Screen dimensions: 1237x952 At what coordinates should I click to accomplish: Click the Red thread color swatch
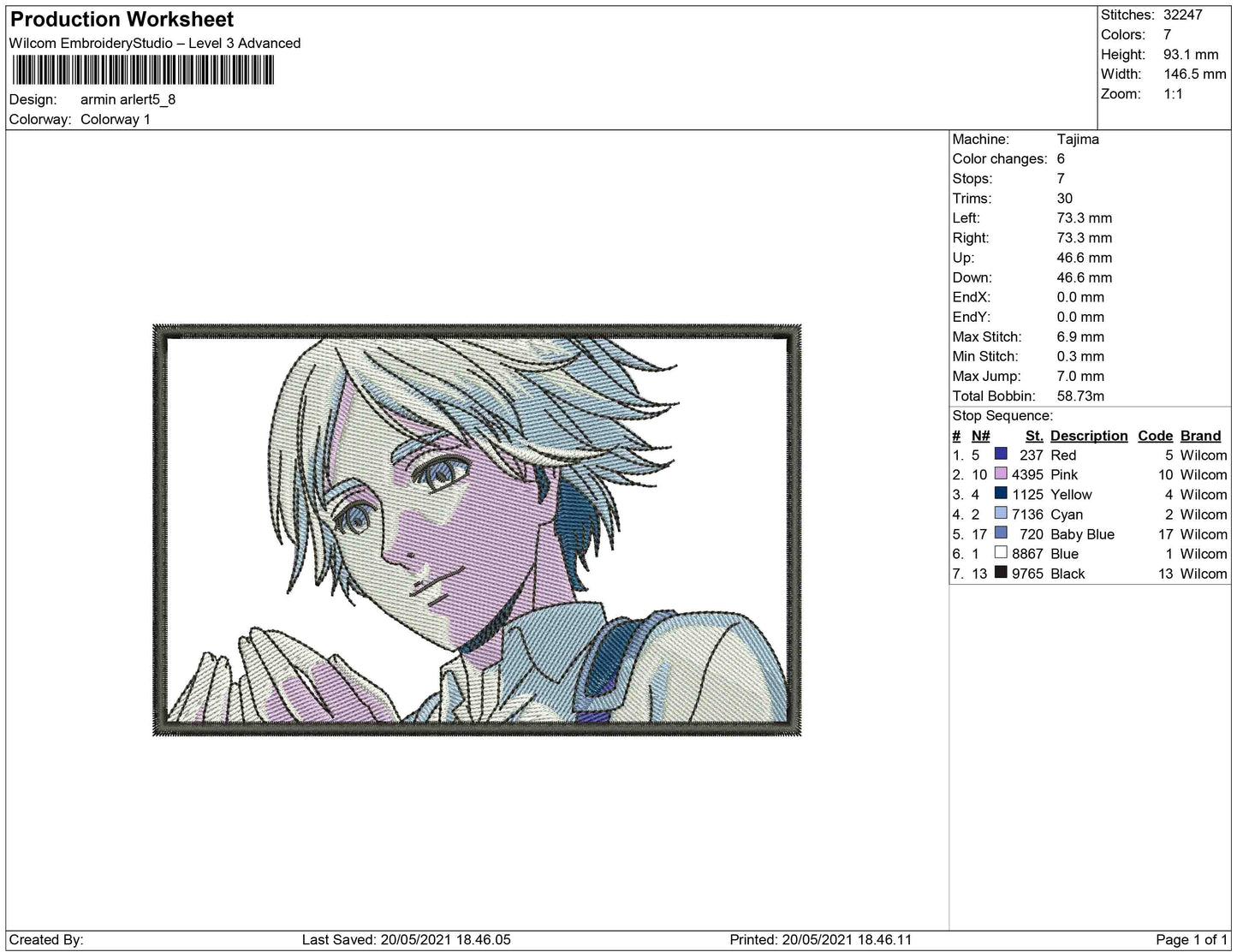click(1001, 455)
